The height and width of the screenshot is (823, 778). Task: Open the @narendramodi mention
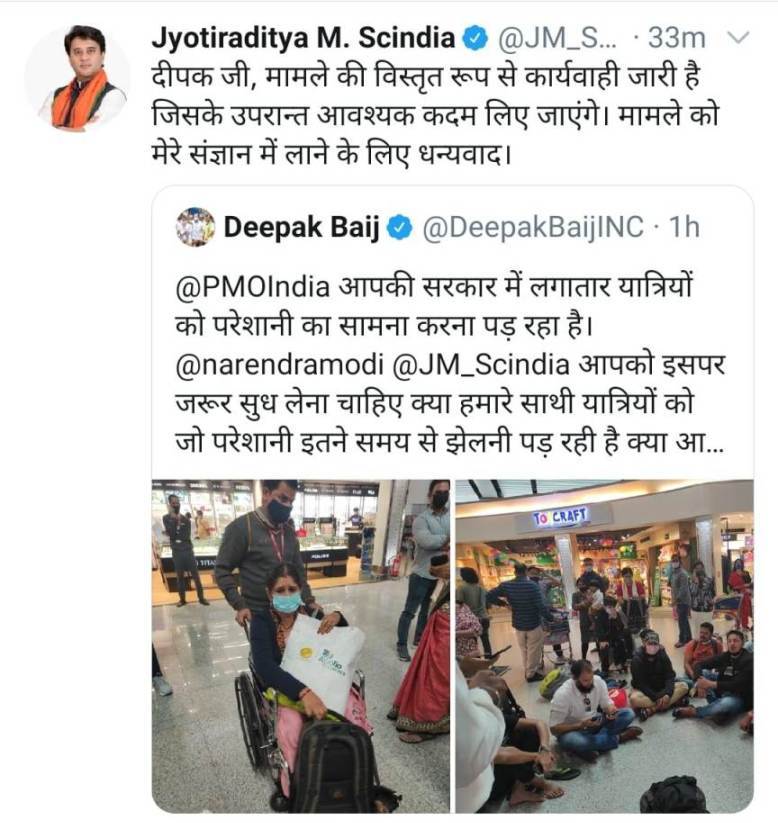coord(279,365)
